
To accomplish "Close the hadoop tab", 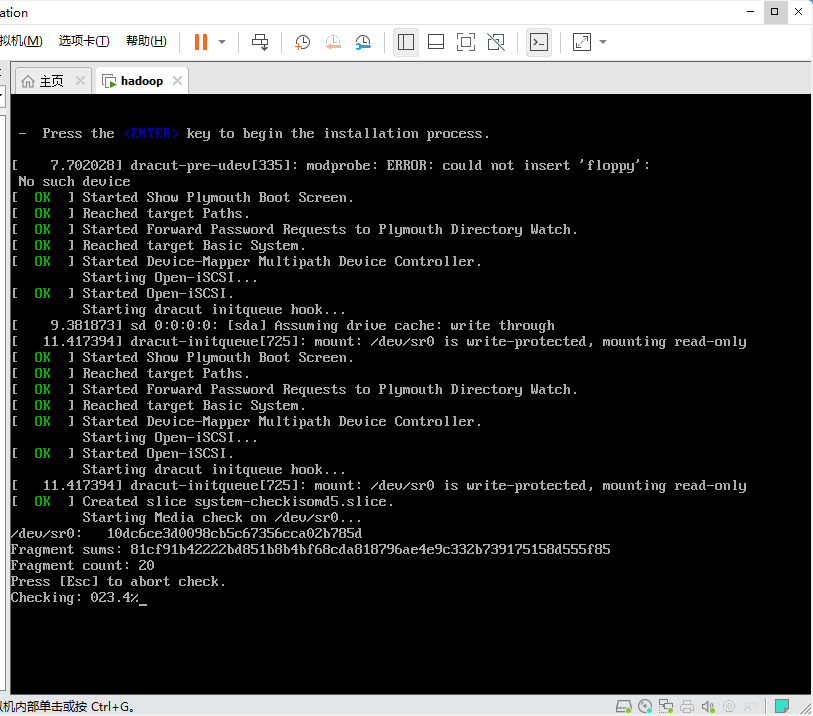I will 177,80.
